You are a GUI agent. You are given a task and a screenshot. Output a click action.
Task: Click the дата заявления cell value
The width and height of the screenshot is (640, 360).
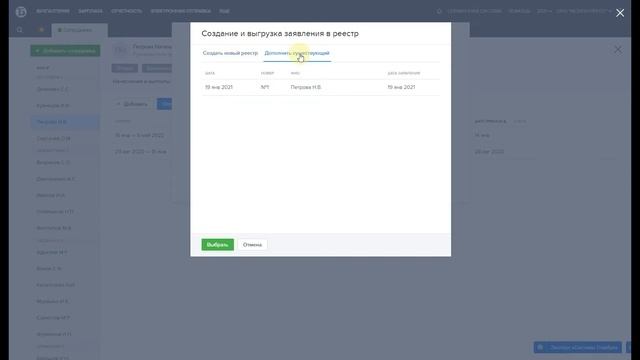401,87
